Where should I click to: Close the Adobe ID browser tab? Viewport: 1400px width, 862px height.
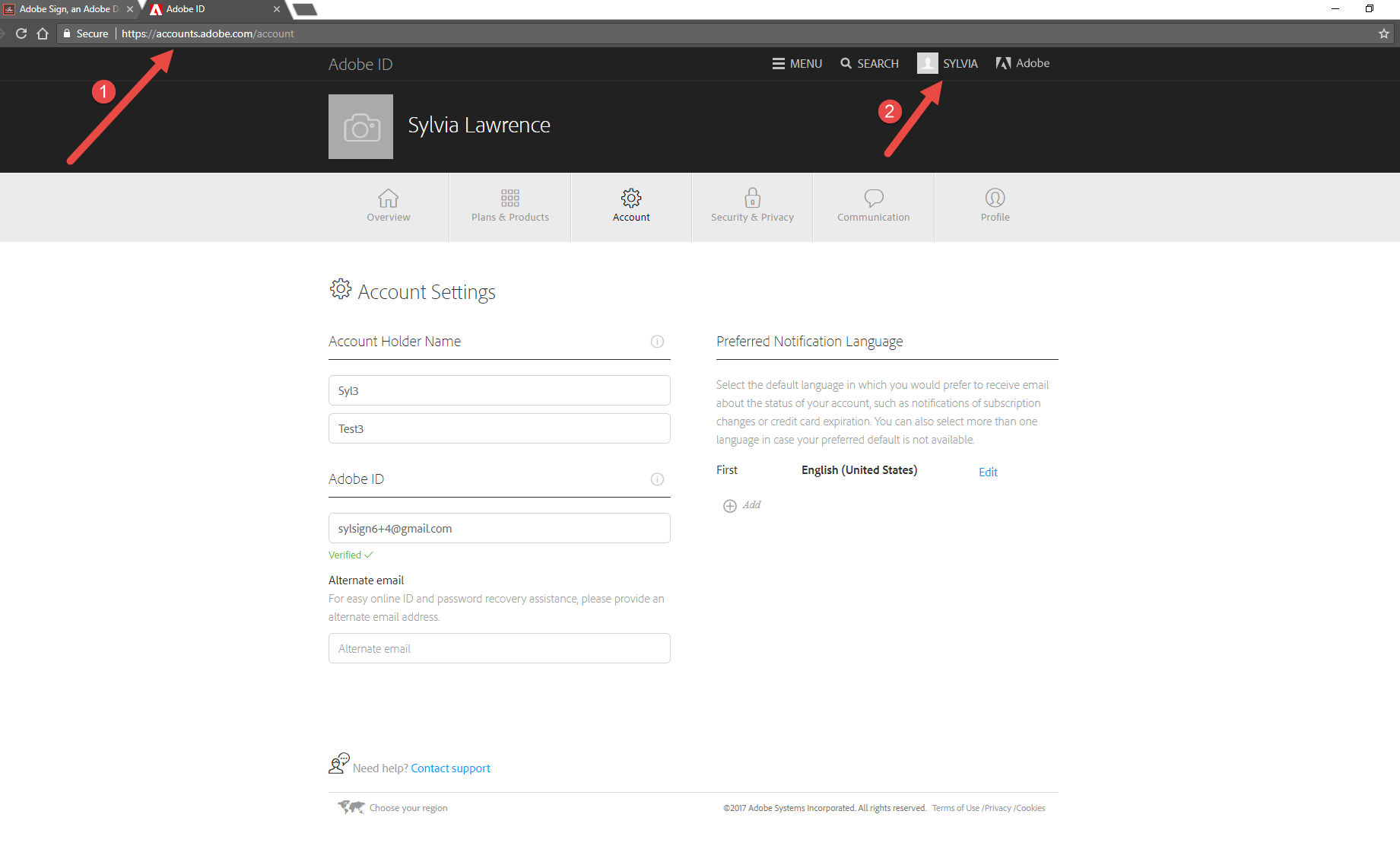276,9
